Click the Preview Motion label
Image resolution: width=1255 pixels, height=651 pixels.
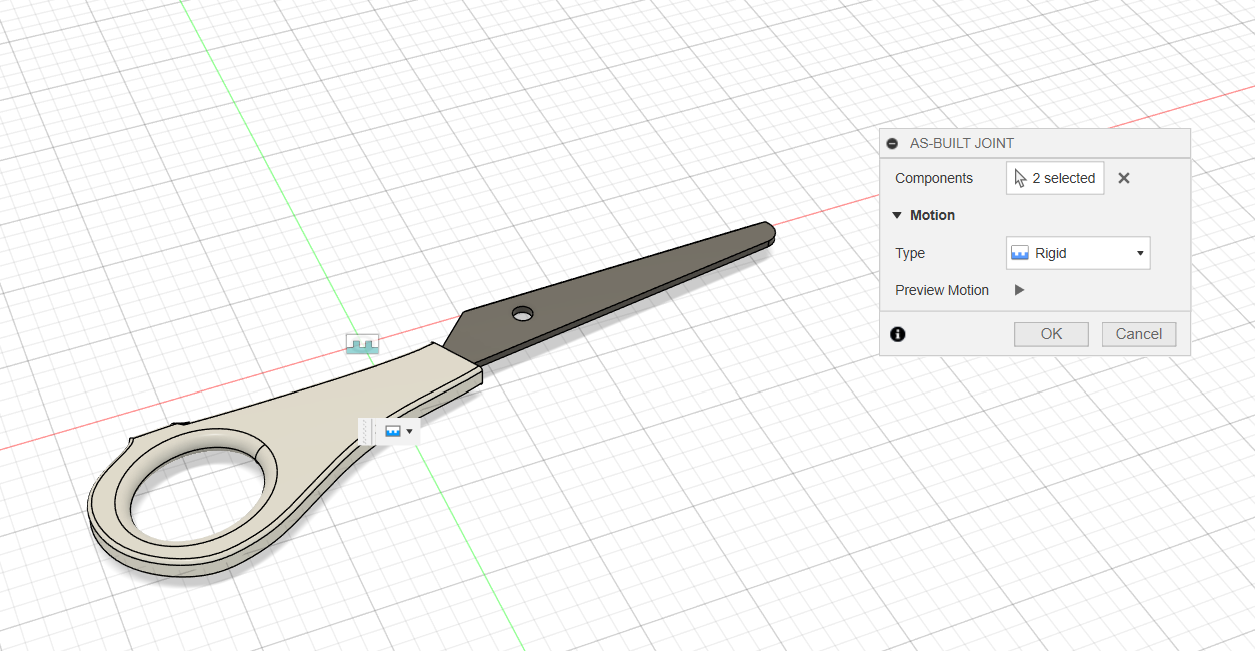[x=942, y=290]
